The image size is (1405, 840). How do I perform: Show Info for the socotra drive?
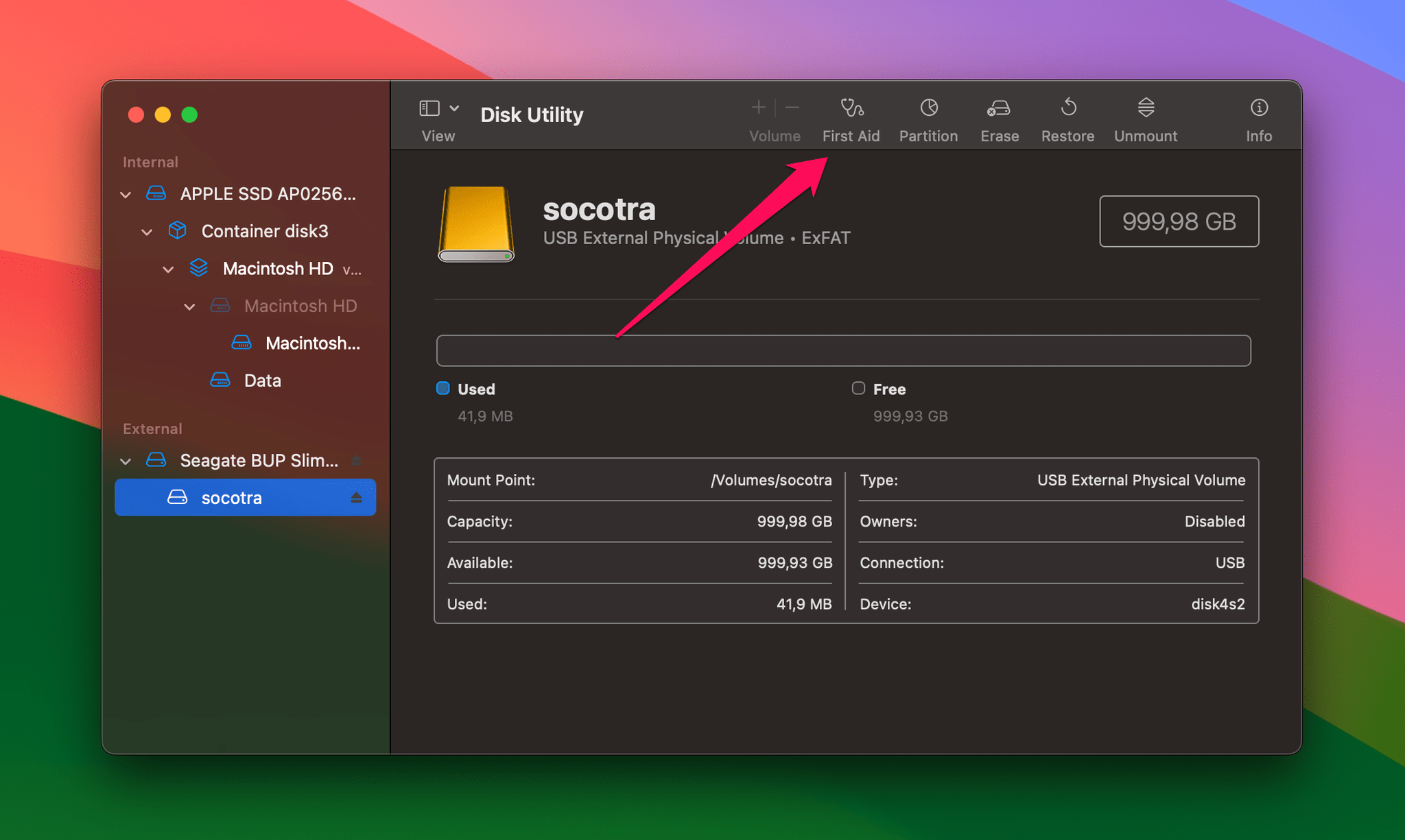click(1259, 117)
